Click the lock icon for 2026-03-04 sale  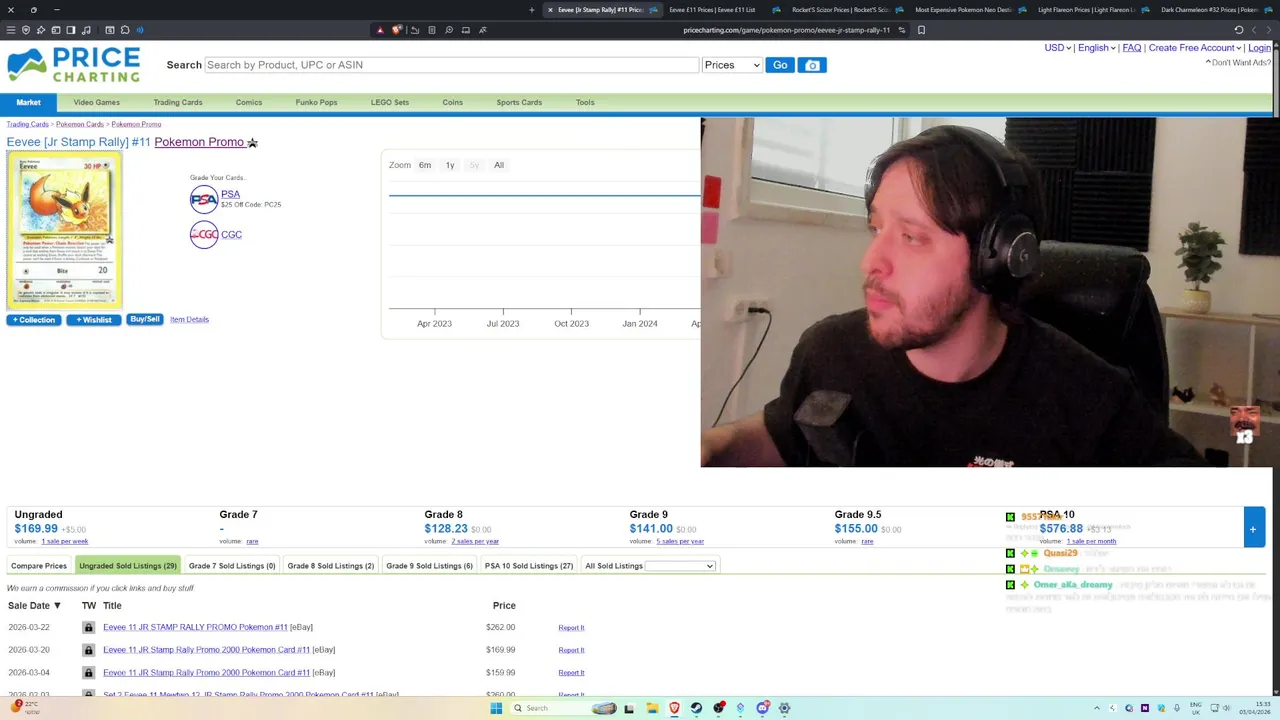tap(88, 673)
